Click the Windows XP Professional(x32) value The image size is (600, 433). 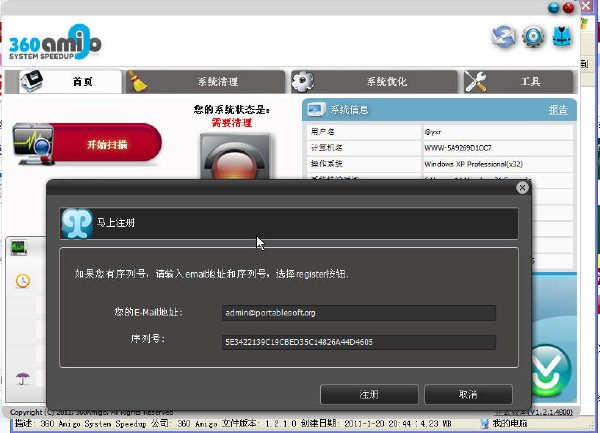point(473,164)
